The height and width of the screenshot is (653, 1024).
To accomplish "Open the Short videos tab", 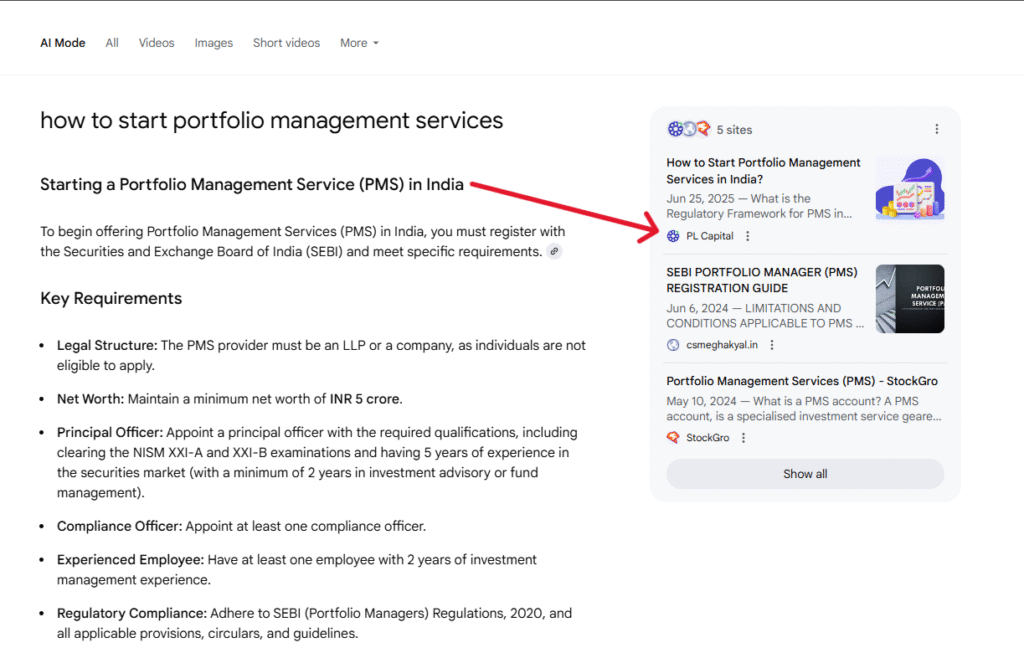I will coord(286,43).
